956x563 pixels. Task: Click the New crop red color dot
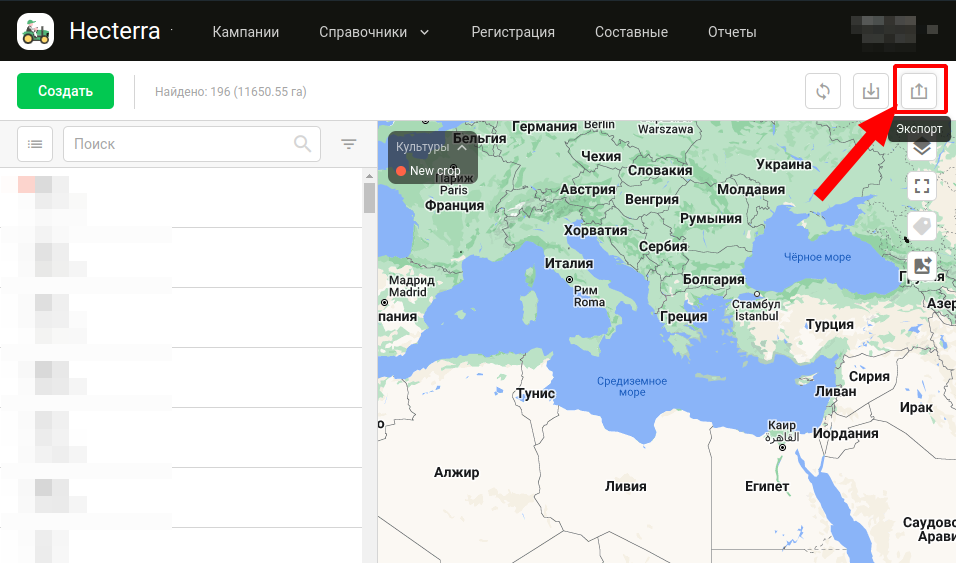click(401, 171)
